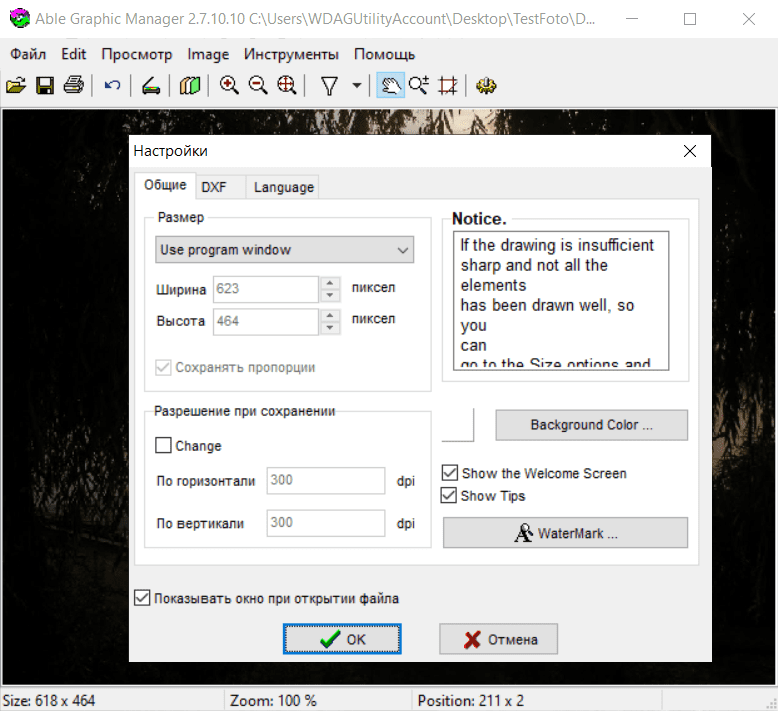The width and height of the screenshot is (778, 711).
Task: Select the Crop tool icon
Action: pyautogui.click(x=448, y=85)
